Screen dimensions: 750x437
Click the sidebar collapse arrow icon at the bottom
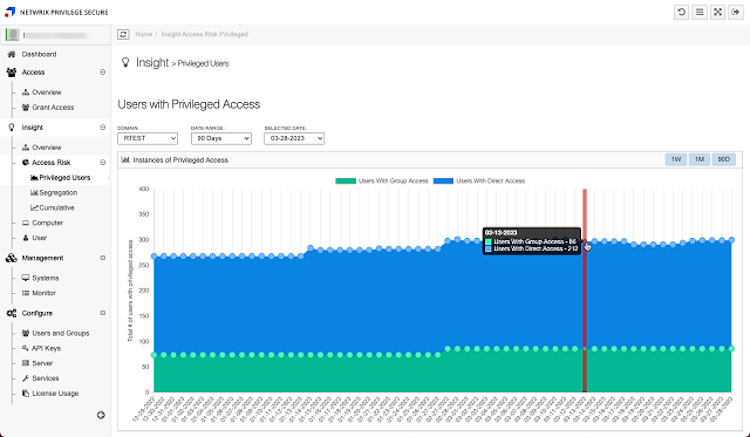click(100, 415)
